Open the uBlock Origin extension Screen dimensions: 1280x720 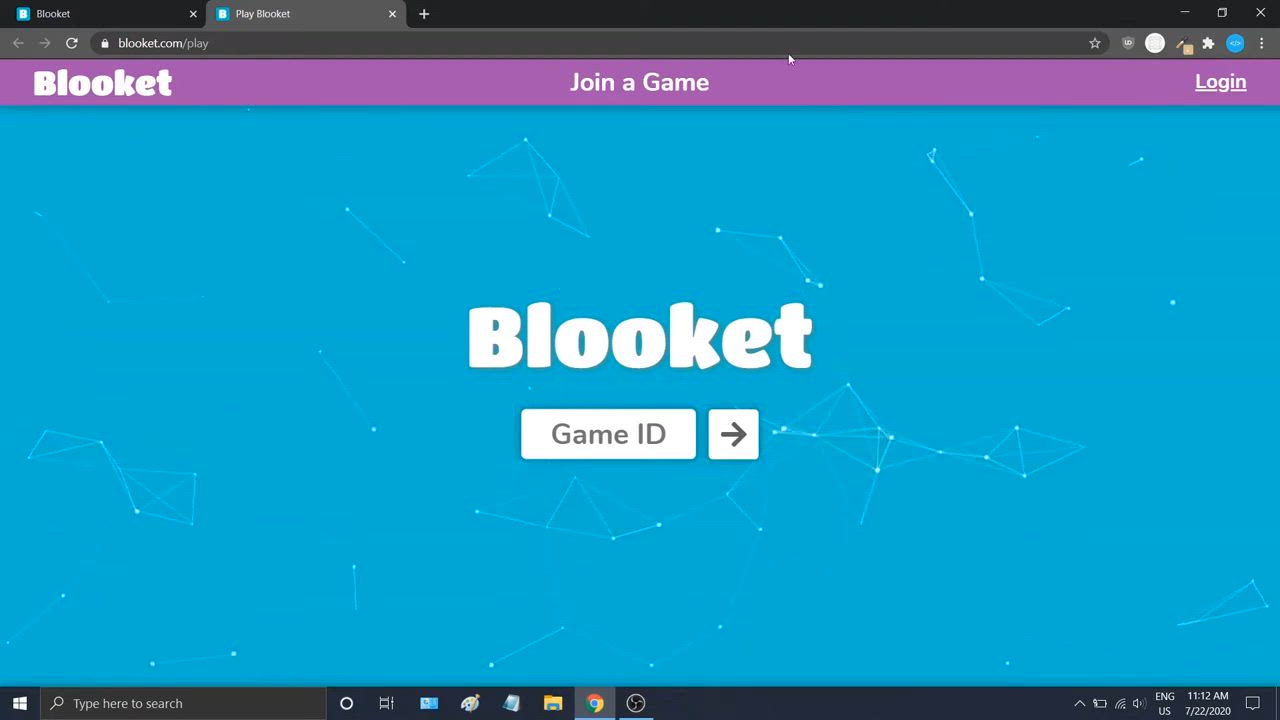coord(1128,43)
